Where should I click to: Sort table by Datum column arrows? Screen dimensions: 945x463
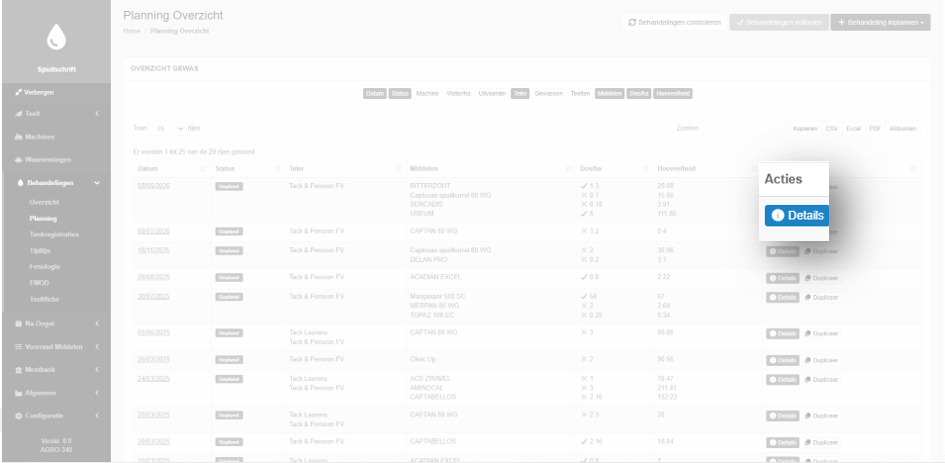coord(202,169)
